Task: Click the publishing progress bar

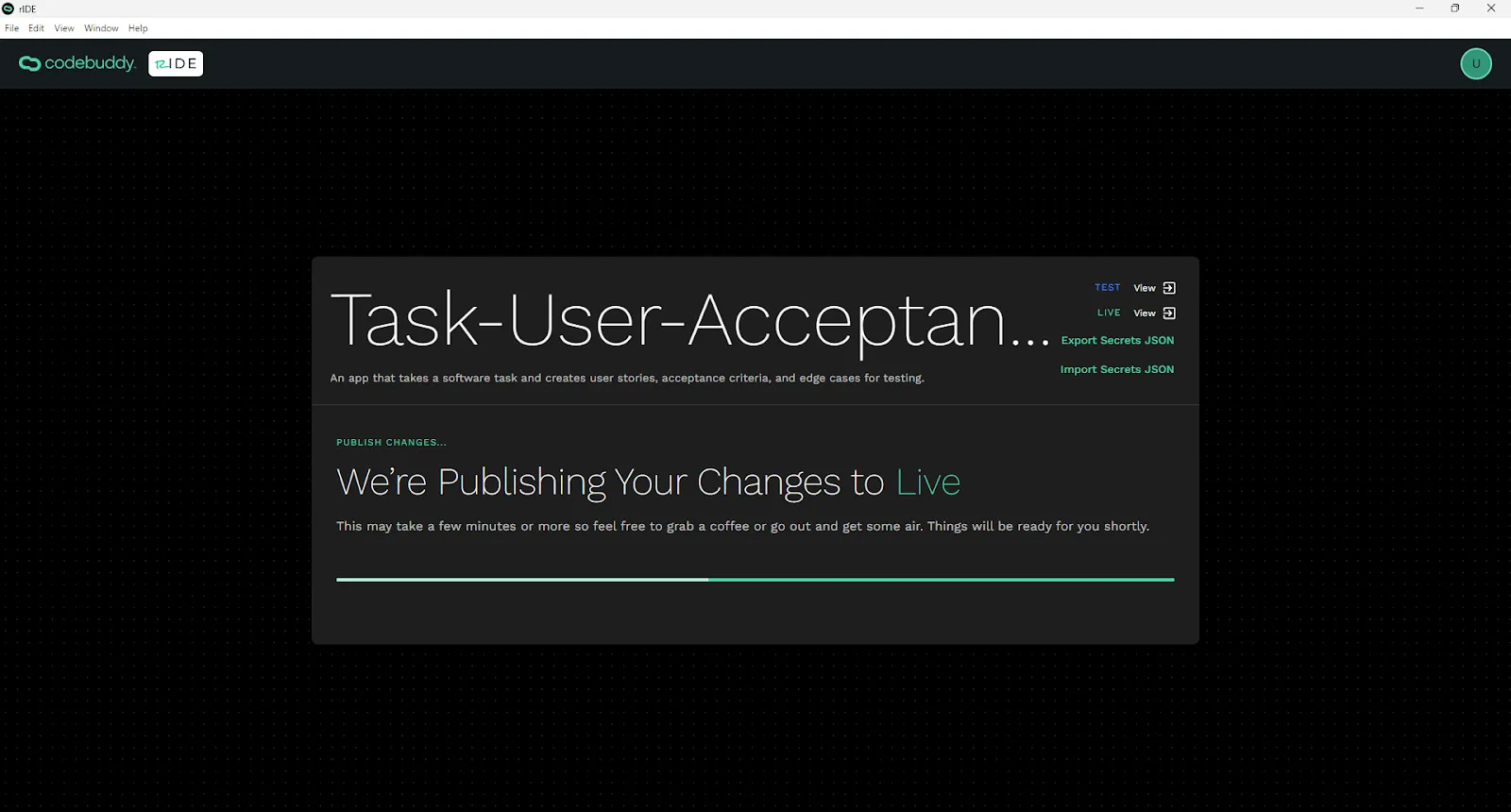Action: click(755, 580)
